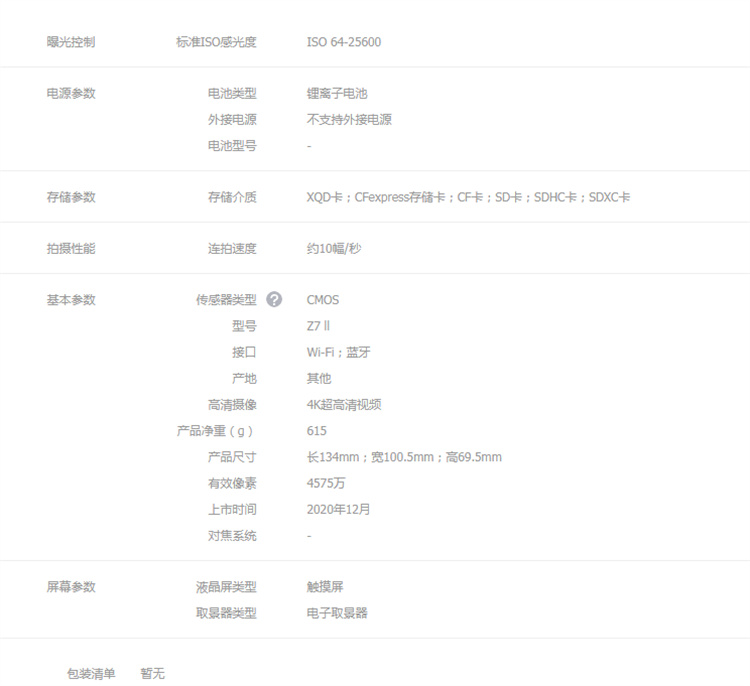
Task: Select the 屏幕参数 section heading
Action: pyautogui.click(x=71, y=587)
